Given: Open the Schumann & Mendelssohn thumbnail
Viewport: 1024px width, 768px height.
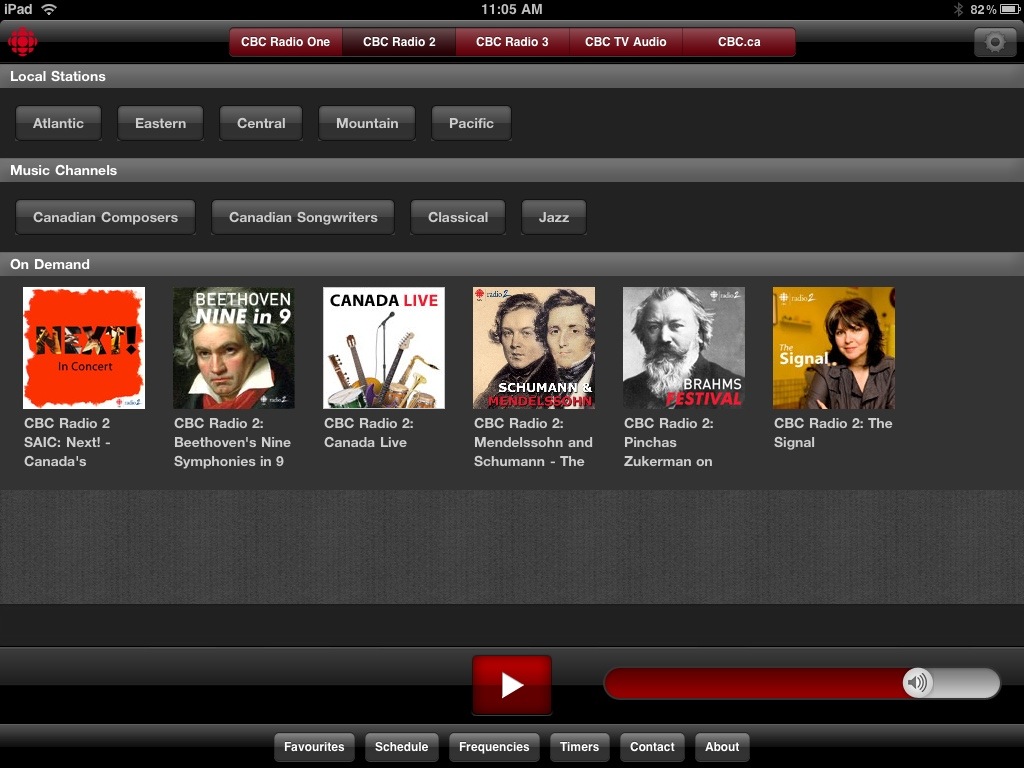Looking at the screenshot, I should coord(534,348).
